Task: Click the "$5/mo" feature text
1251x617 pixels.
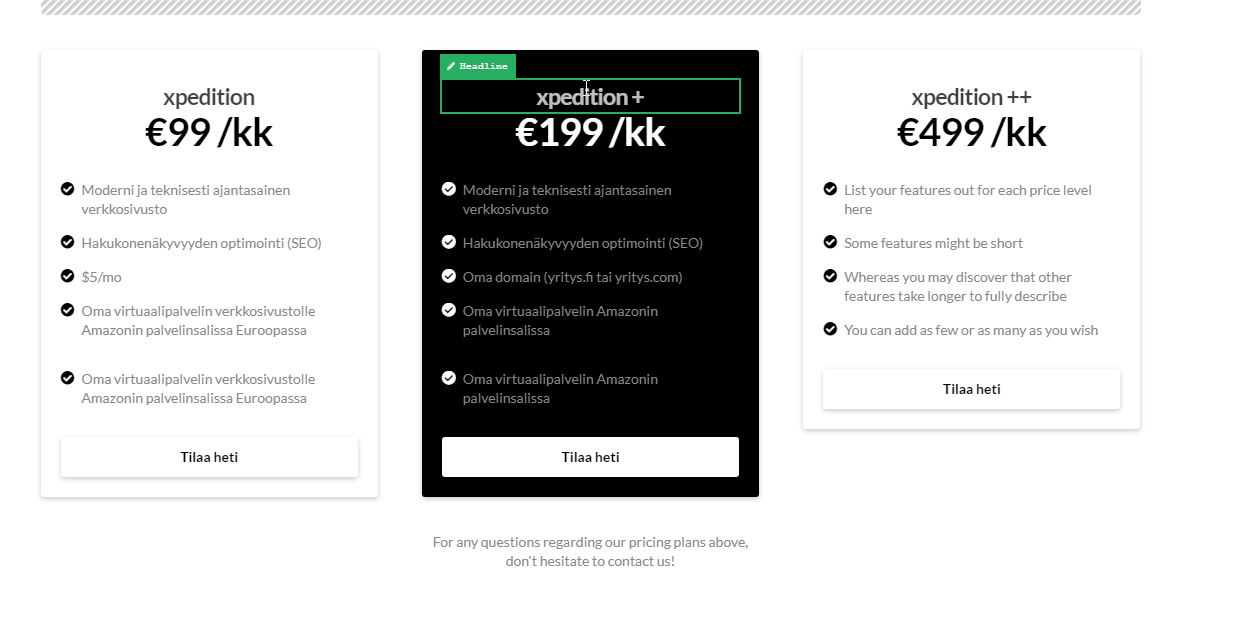Action: [102, 277]
